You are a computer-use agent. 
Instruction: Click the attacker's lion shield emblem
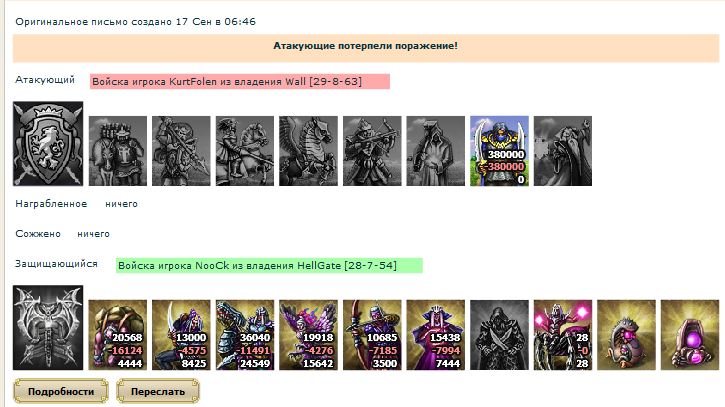(48, 144)
